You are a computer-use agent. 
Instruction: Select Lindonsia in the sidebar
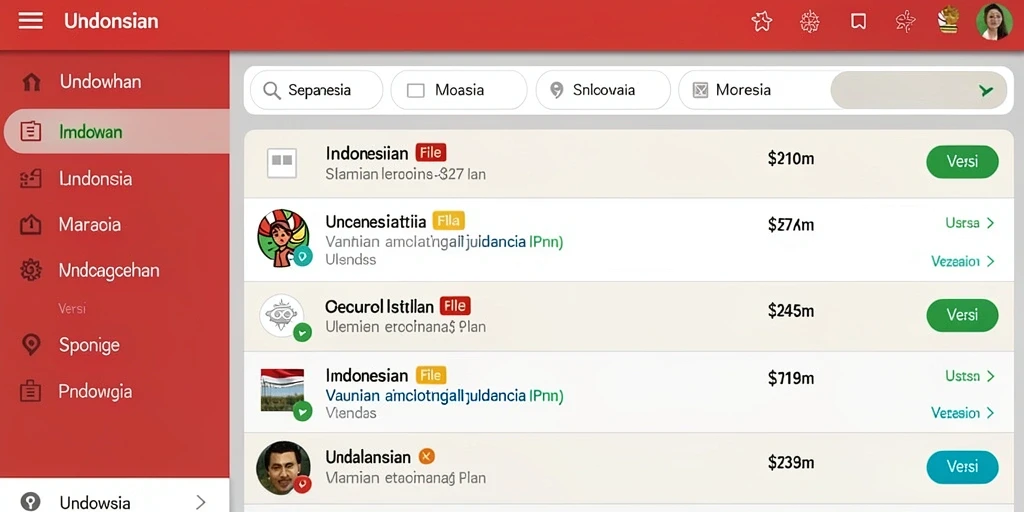click(x=96, y=179)
